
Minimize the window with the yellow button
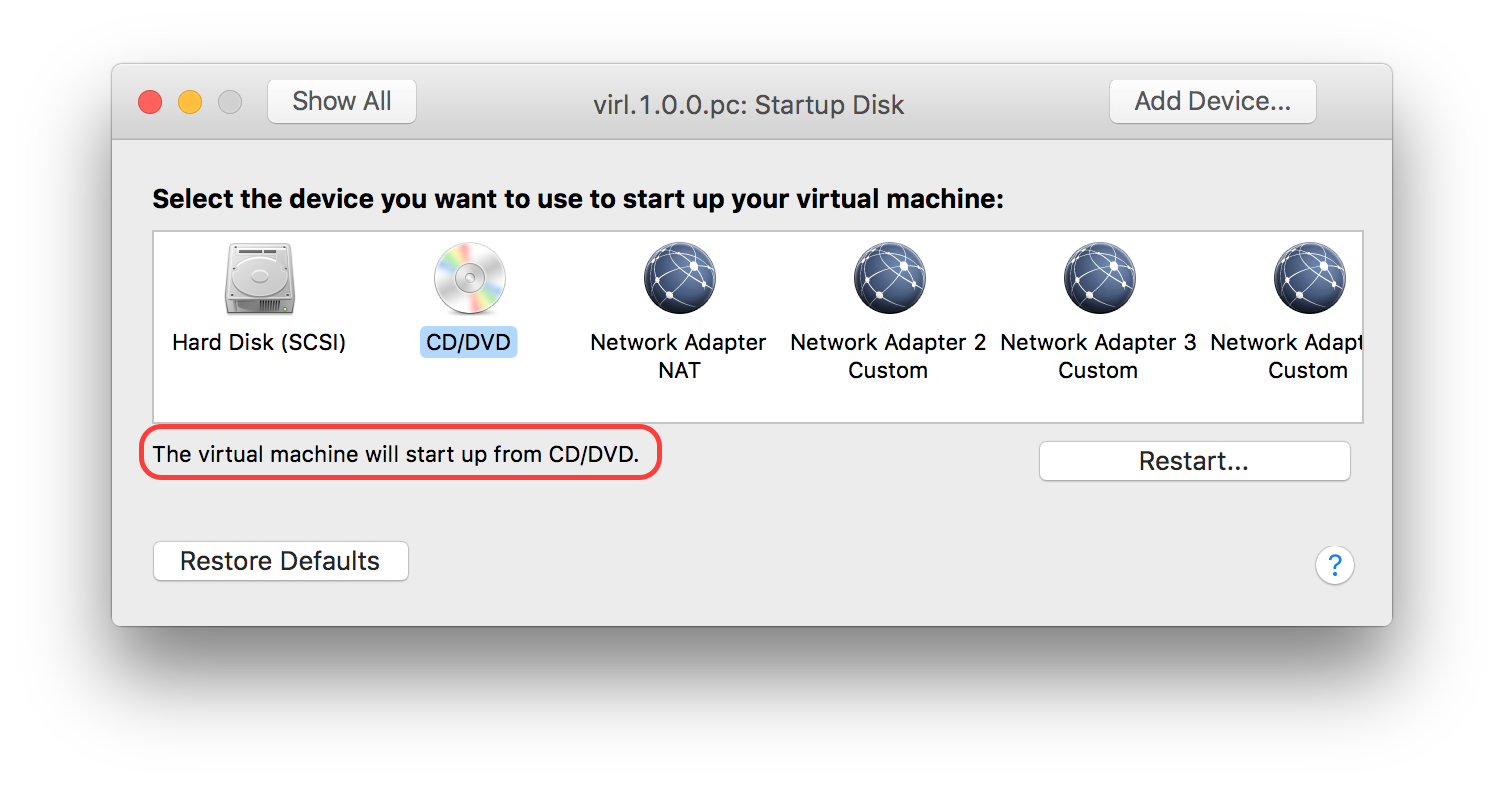pos(189,101)
